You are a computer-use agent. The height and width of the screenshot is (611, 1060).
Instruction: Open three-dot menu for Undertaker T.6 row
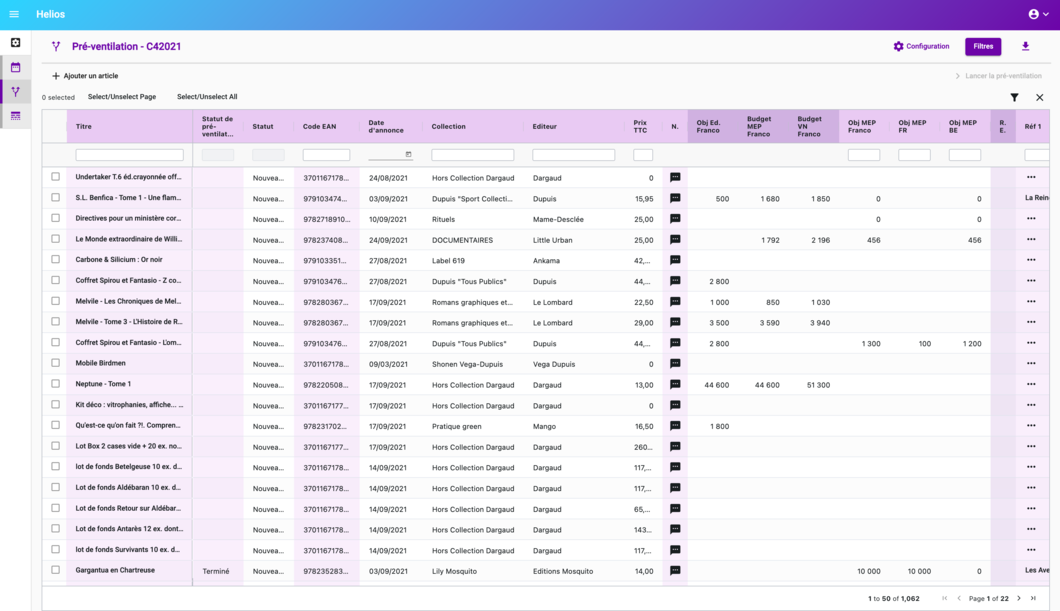(x=1031, y=178)
